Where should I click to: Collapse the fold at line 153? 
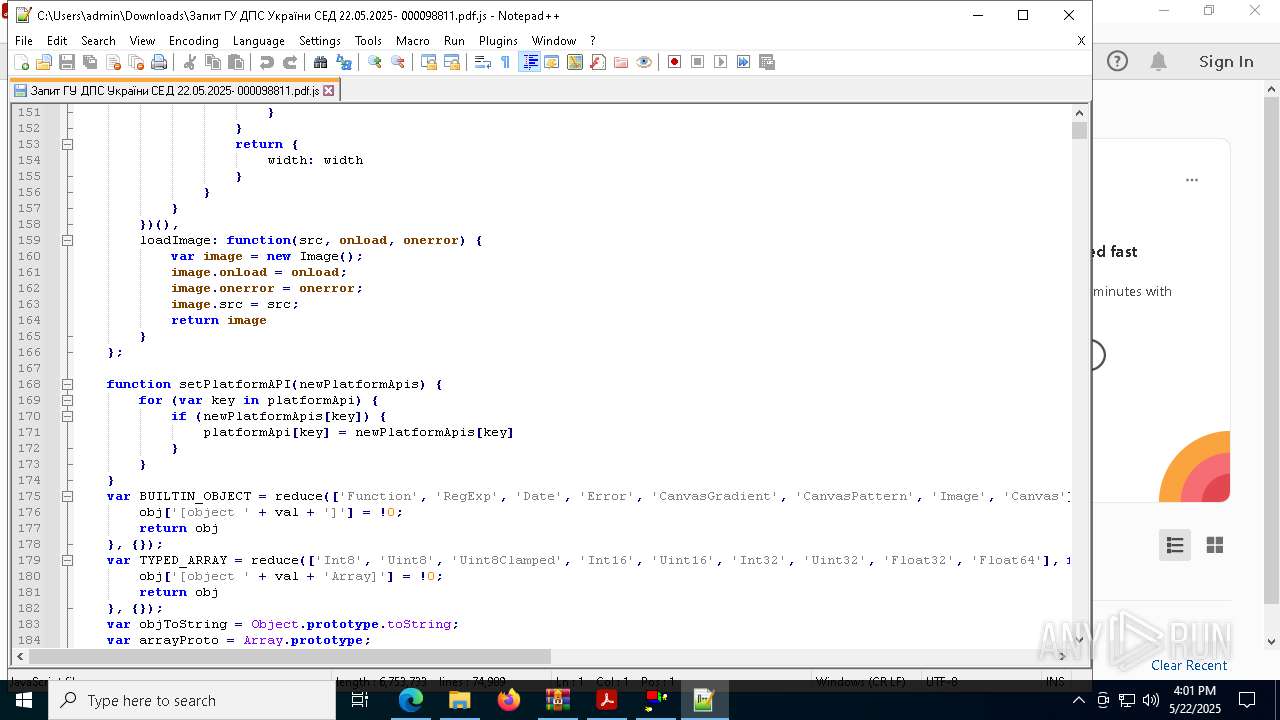pos(67,144)
